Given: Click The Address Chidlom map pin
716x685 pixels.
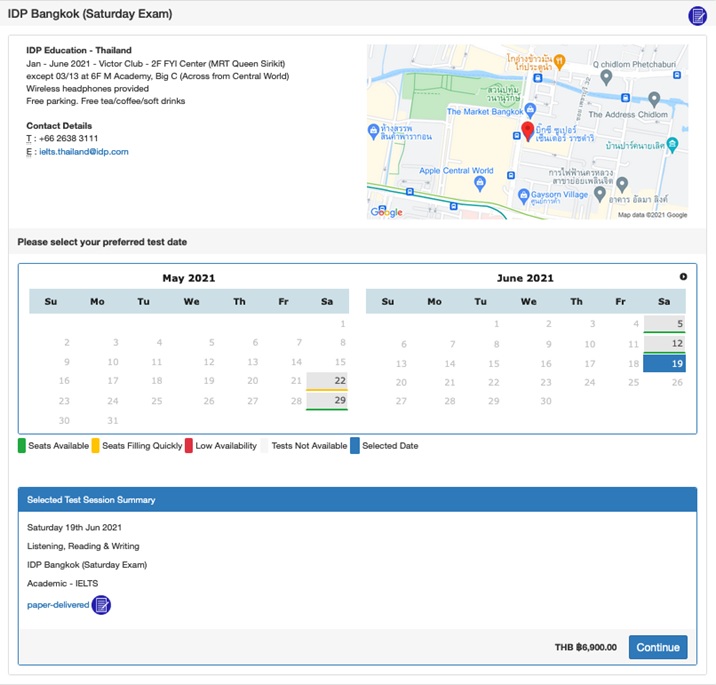Looking at the screenshot, I should (654, 99).
